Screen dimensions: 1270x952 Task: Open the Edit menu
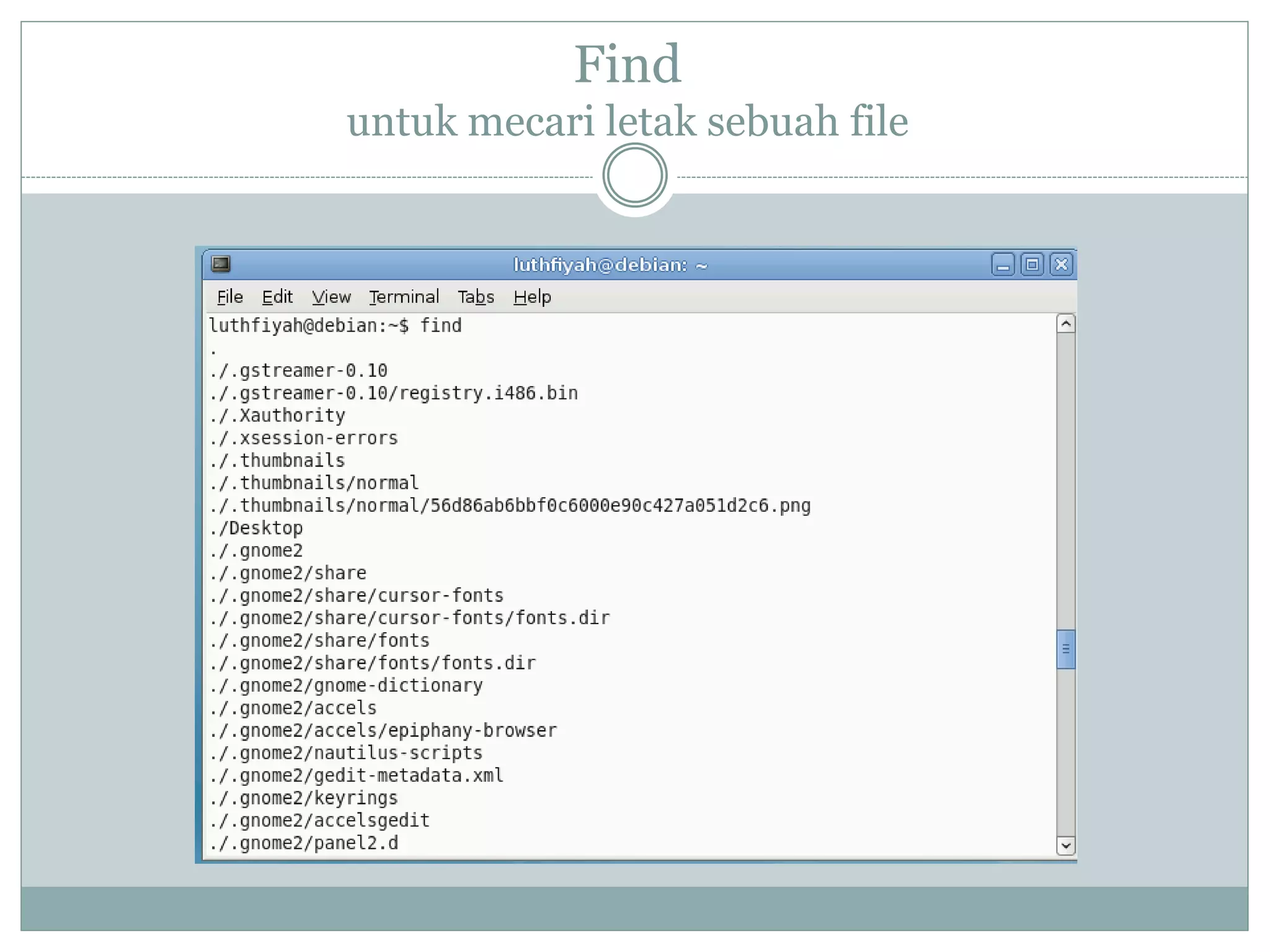[x=277, y=297]
